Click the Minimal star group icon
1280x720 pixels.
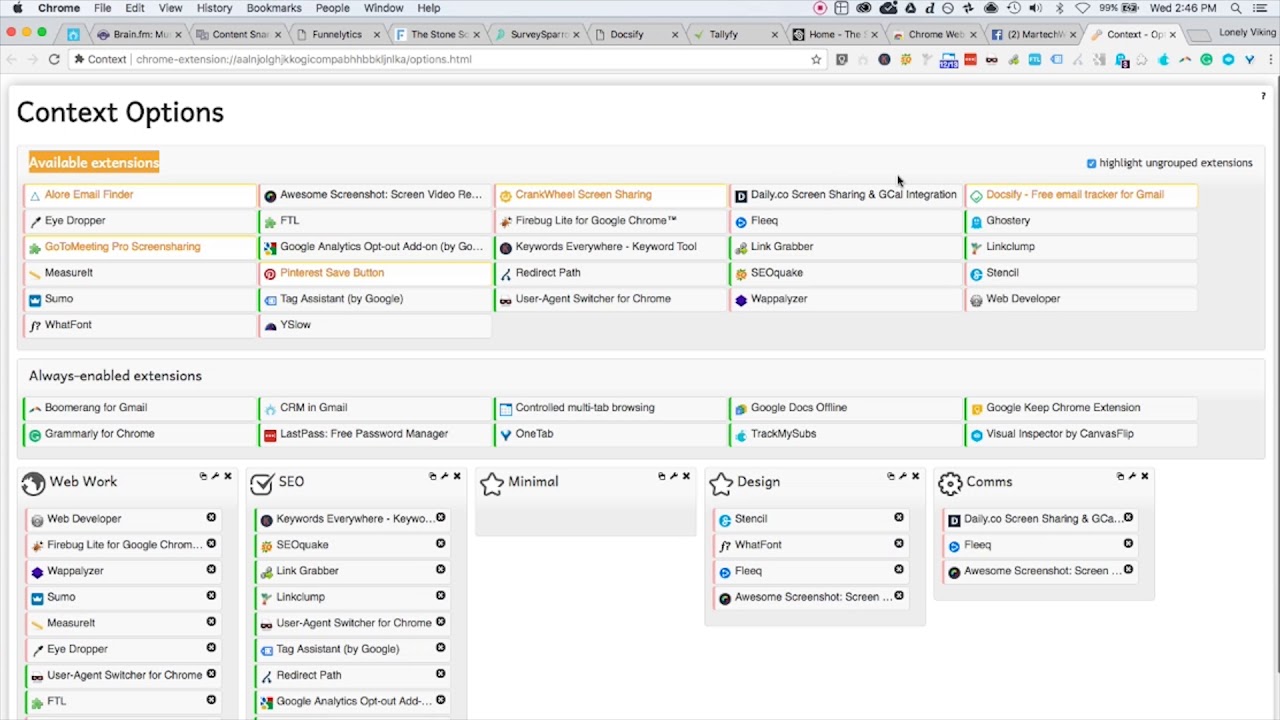[491, 484]
